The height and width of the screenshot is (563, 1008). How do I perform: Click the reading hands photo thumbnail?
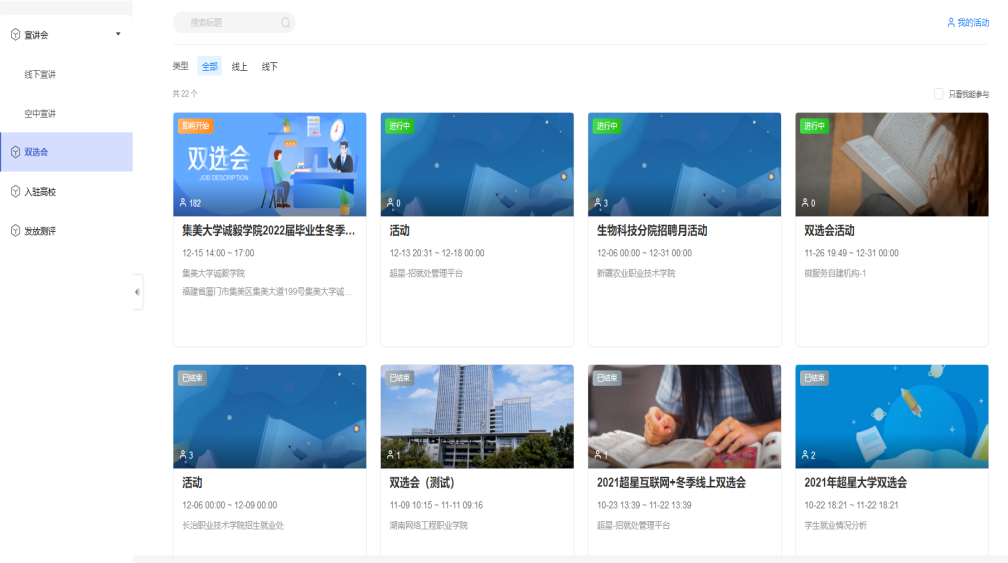pos(684,416)
